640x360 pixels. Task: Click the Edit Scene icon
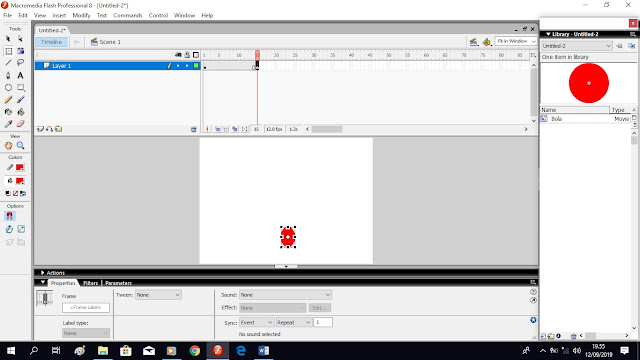tap(473, 42)
